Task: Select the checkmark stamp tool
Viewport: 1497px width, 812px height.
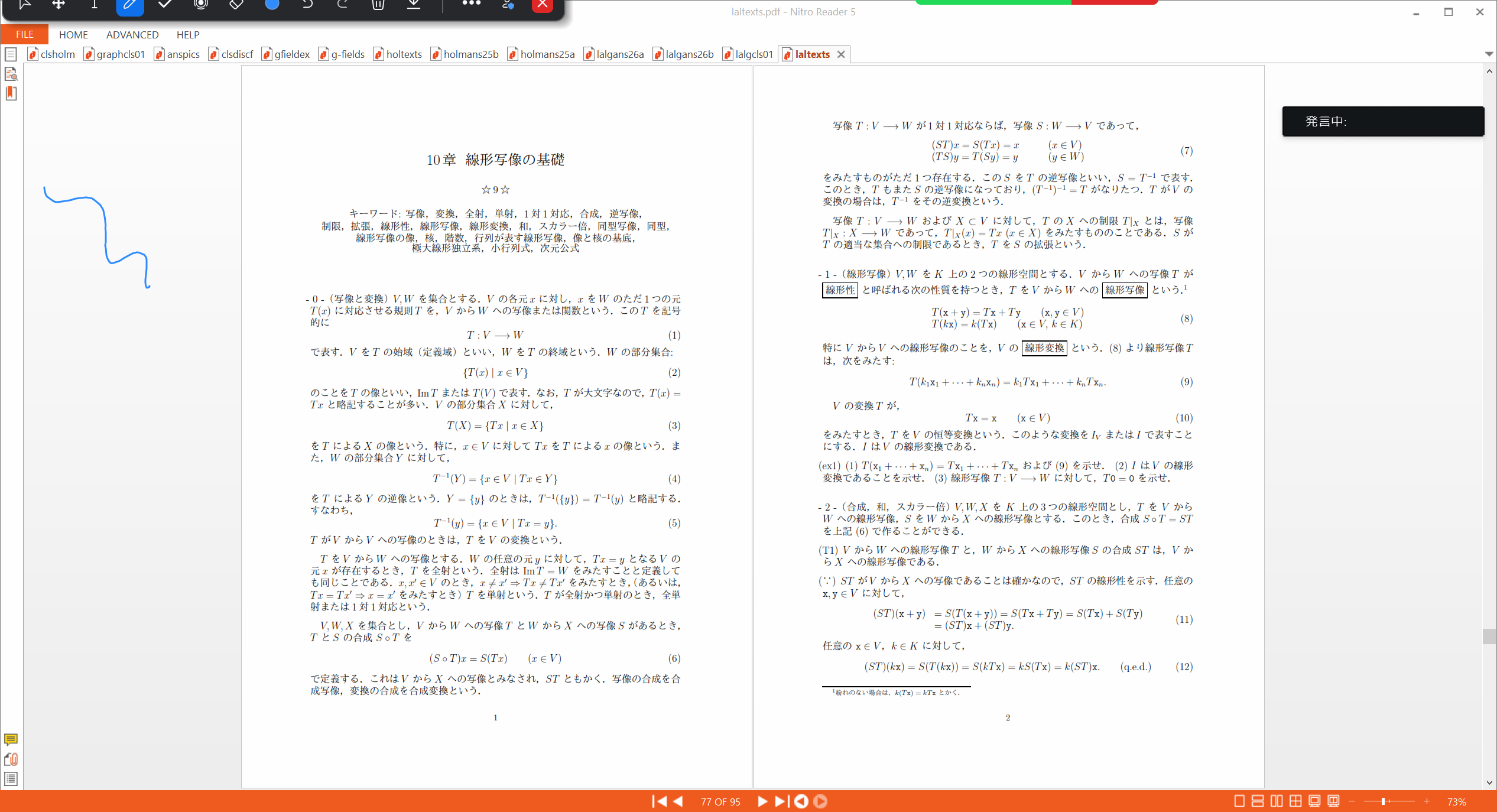Action: pos(165,5)
